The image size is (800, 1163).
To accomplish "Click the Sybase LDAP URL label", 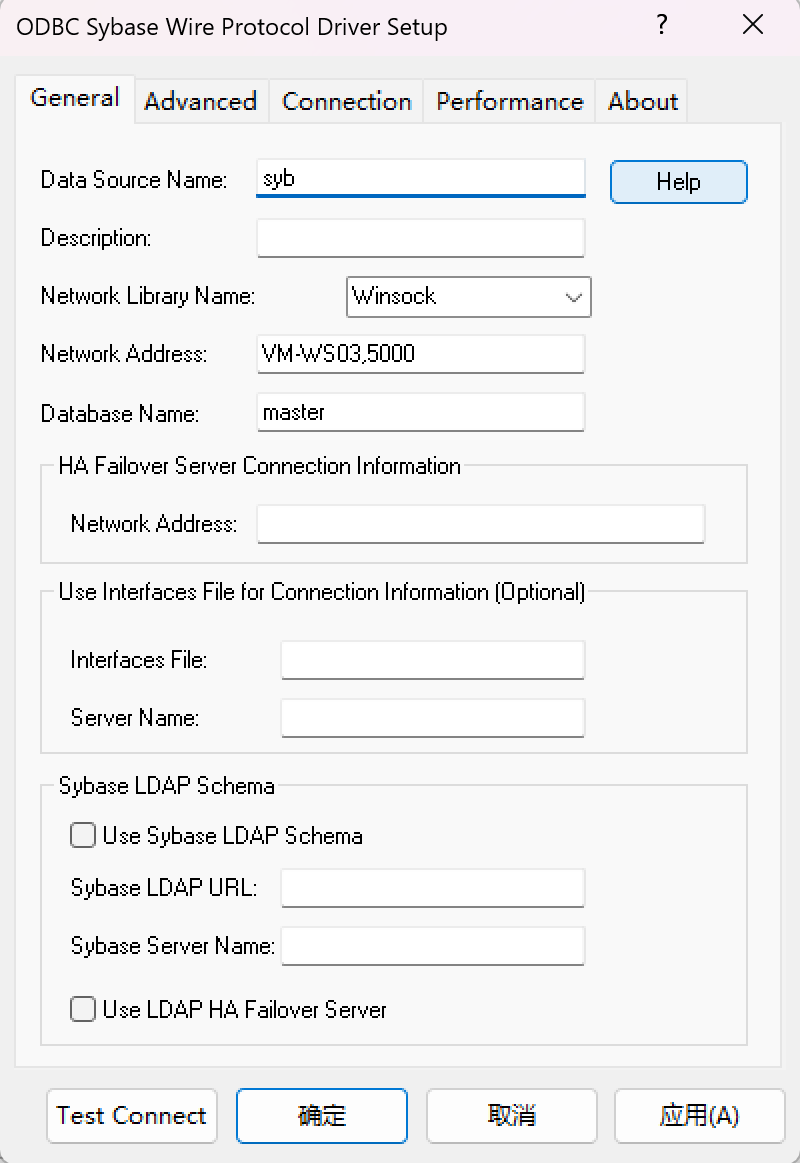I will tap(164, 888).
